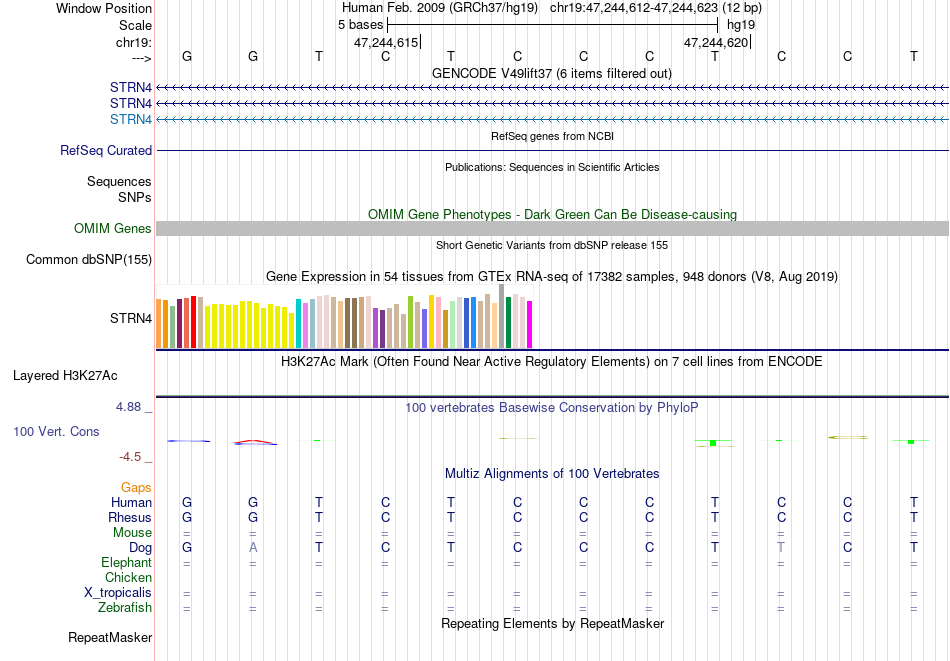Image resolution: width=950 pixels, height=661 pixels.
Task: Select the light blue STRN4 transcript label
Action: point(130,119)
